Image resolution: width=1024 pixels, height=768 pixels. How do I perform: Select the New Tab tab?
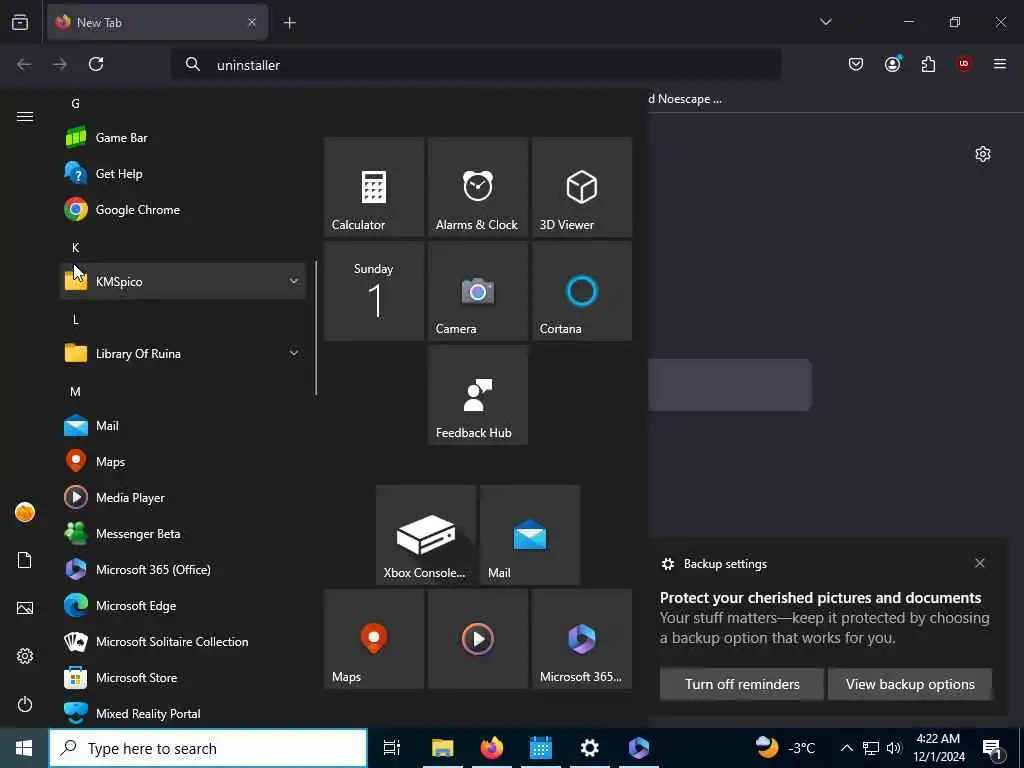(x=157, y=22)
